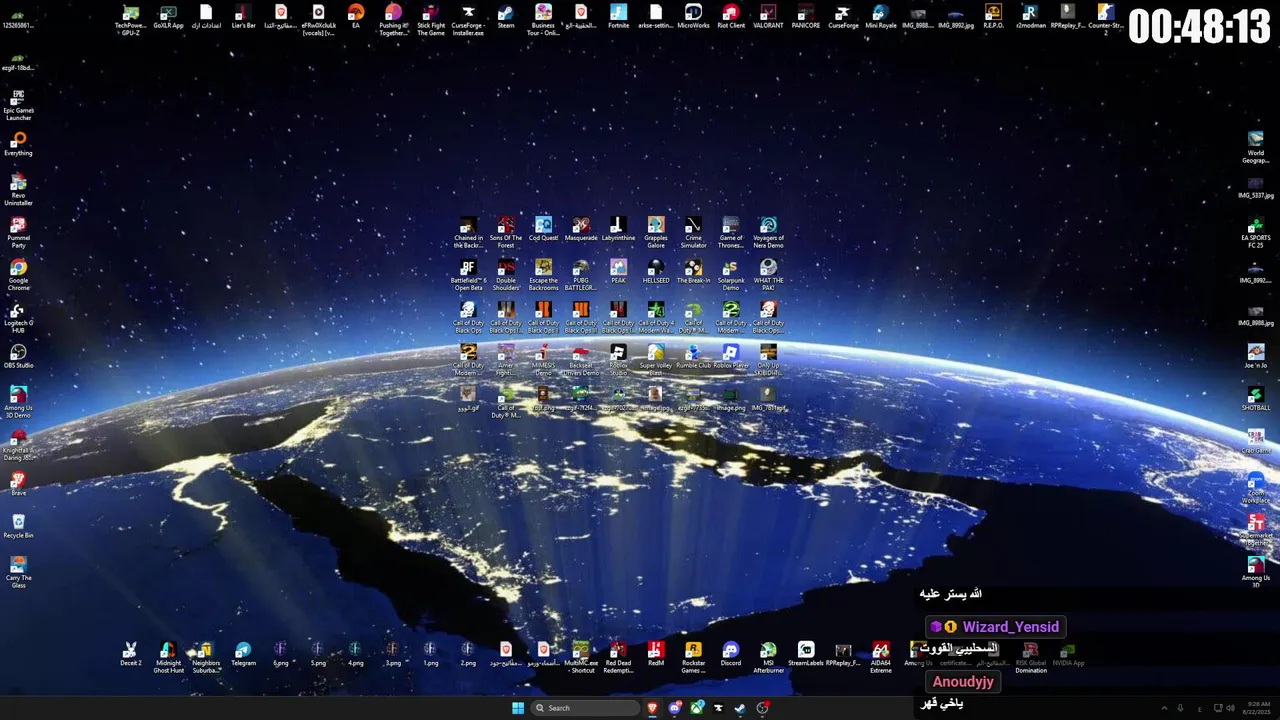Open the taskbar clock showing 9:28 AM

(x=1257, y=708)
